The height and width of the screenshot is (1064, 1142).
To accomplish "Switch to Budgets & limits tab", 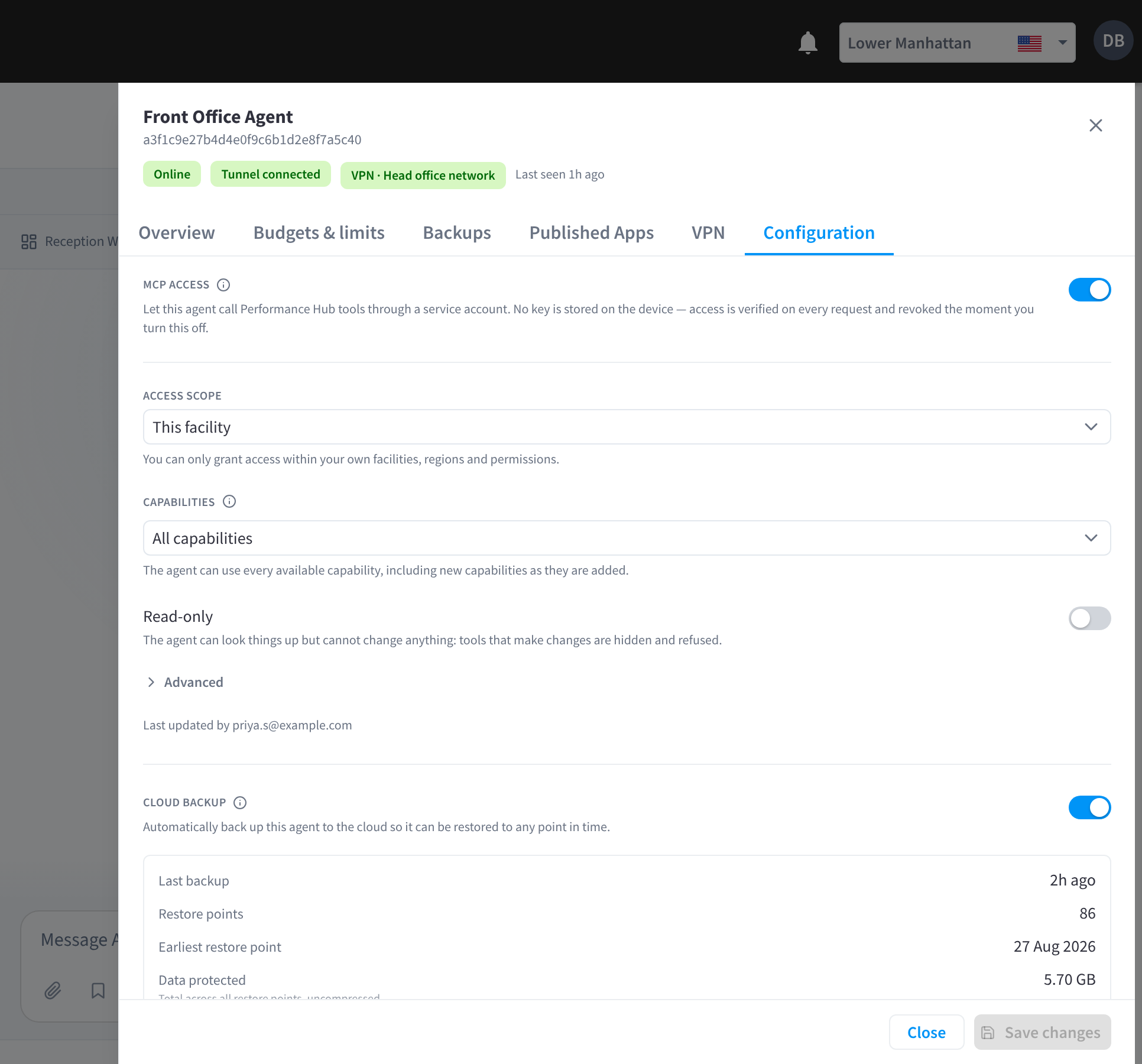I will 319,233.
